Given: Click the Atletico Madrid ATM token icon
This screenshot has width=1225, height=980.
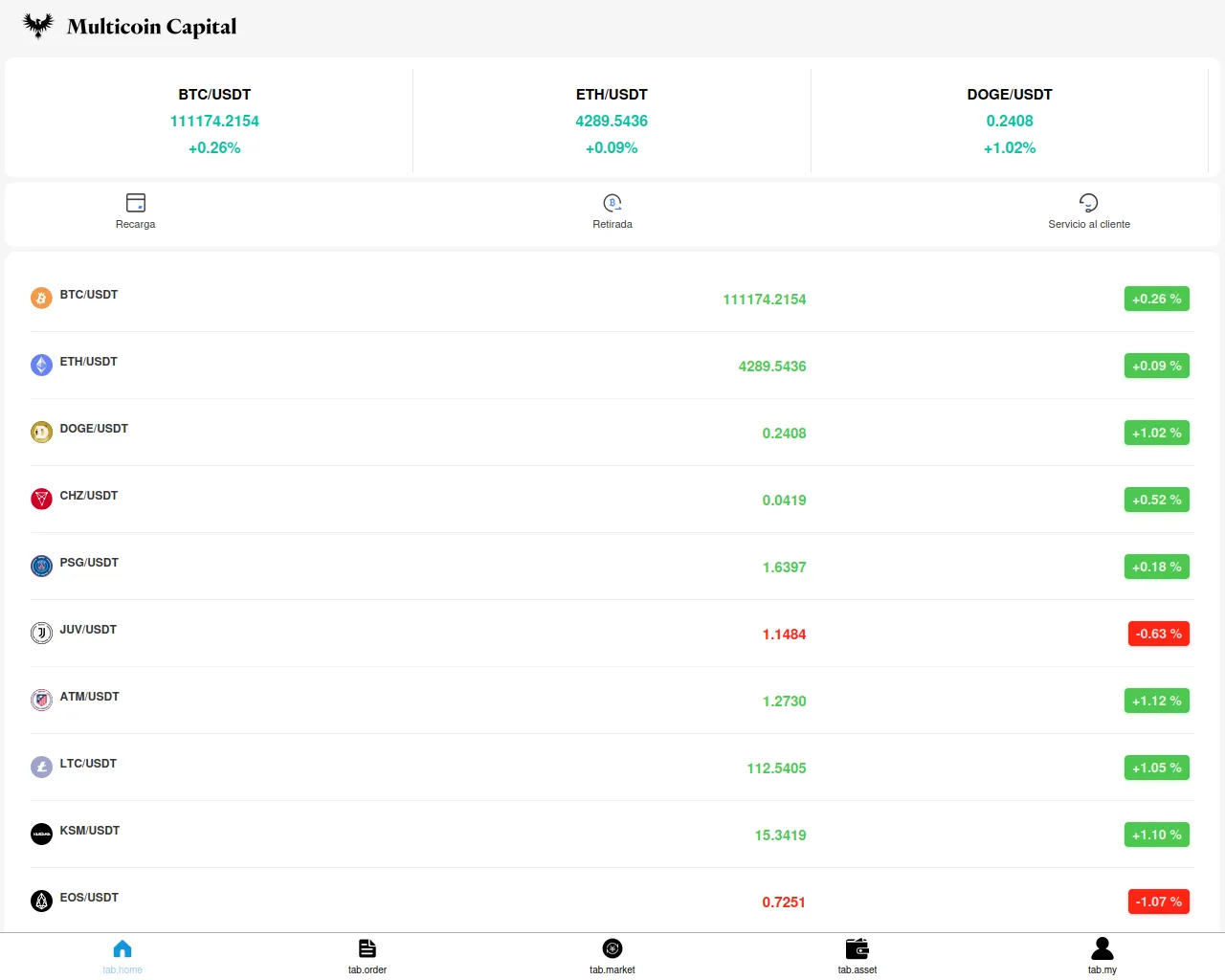Looking at the screenshot, I should (41, 701).
